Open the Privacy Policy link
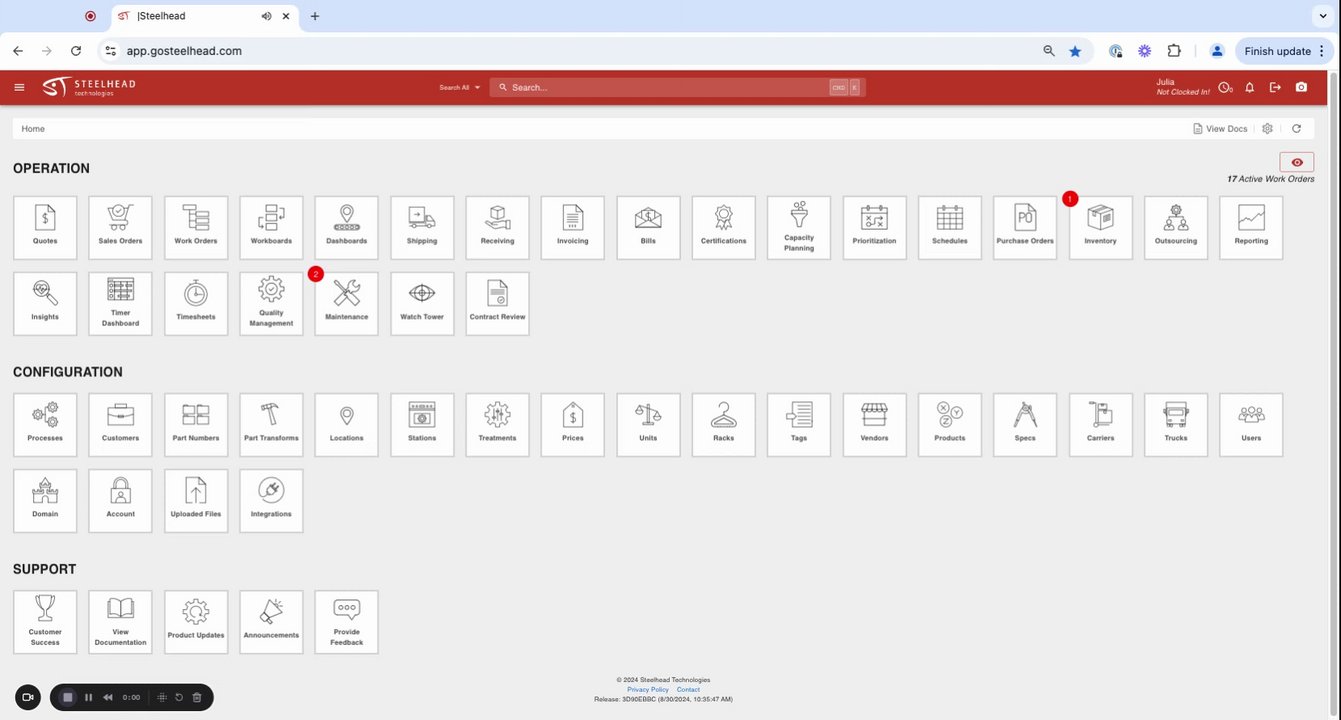Screen dimensions: 1341x720 point(648,690)
